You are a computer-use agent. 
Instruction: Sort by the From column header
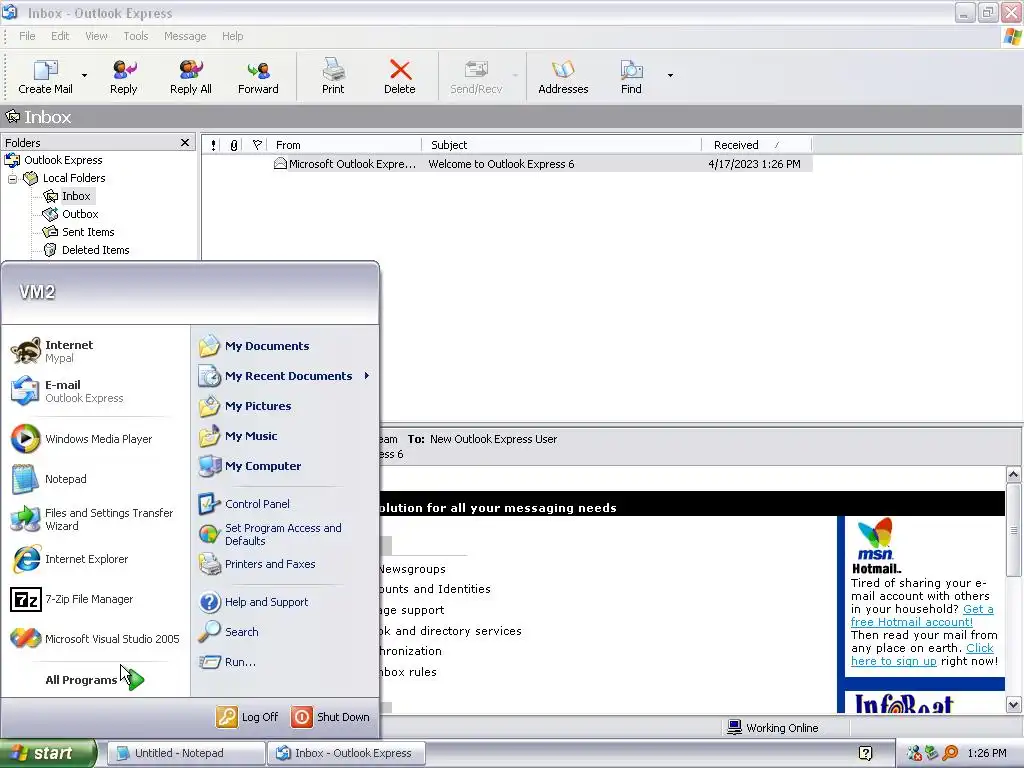point(344,145)
